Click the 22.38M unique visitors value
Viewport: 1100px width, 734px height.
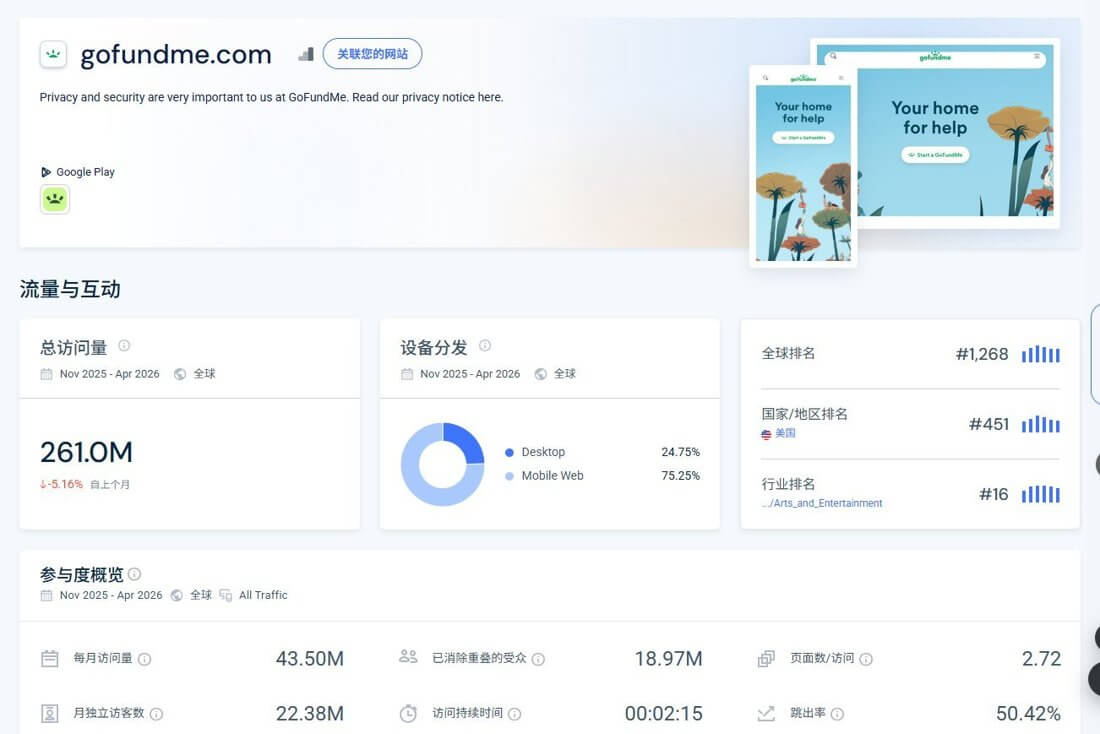310,714
